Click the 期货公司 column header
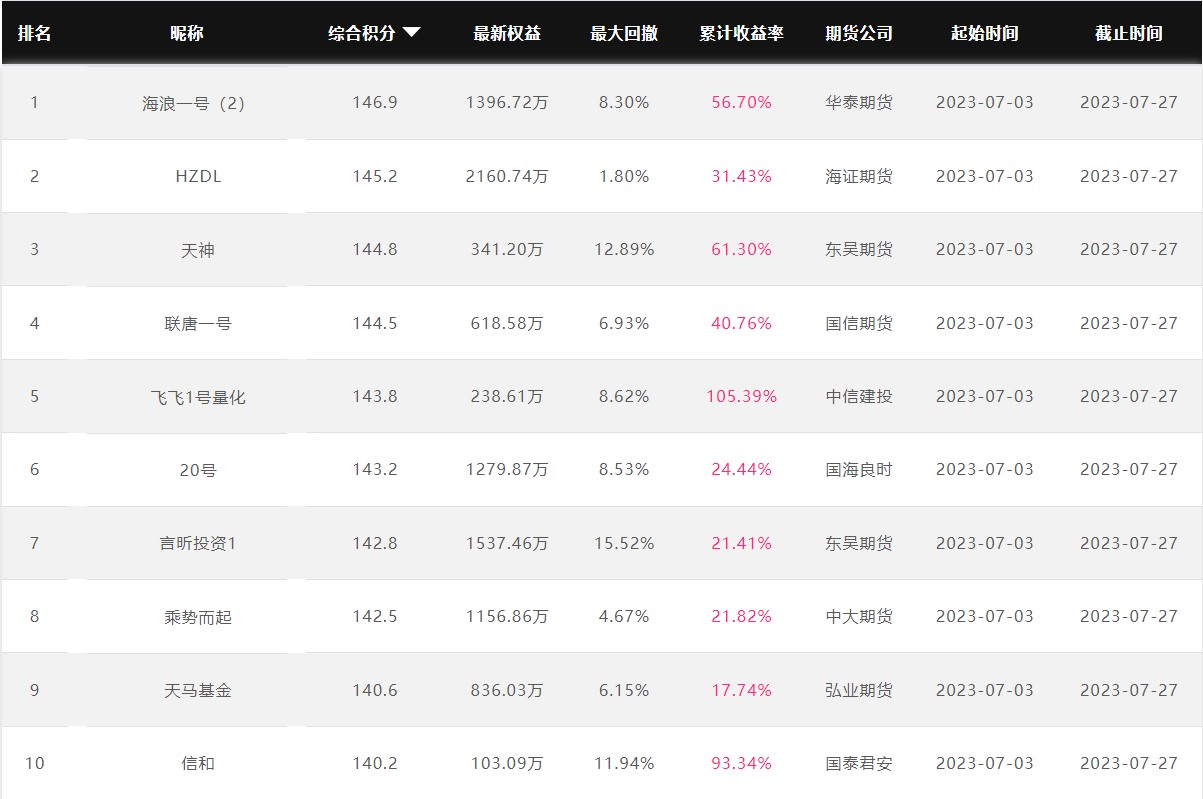Image resolution: width=1203 pixels, height=799 pixels. (859, 33)
